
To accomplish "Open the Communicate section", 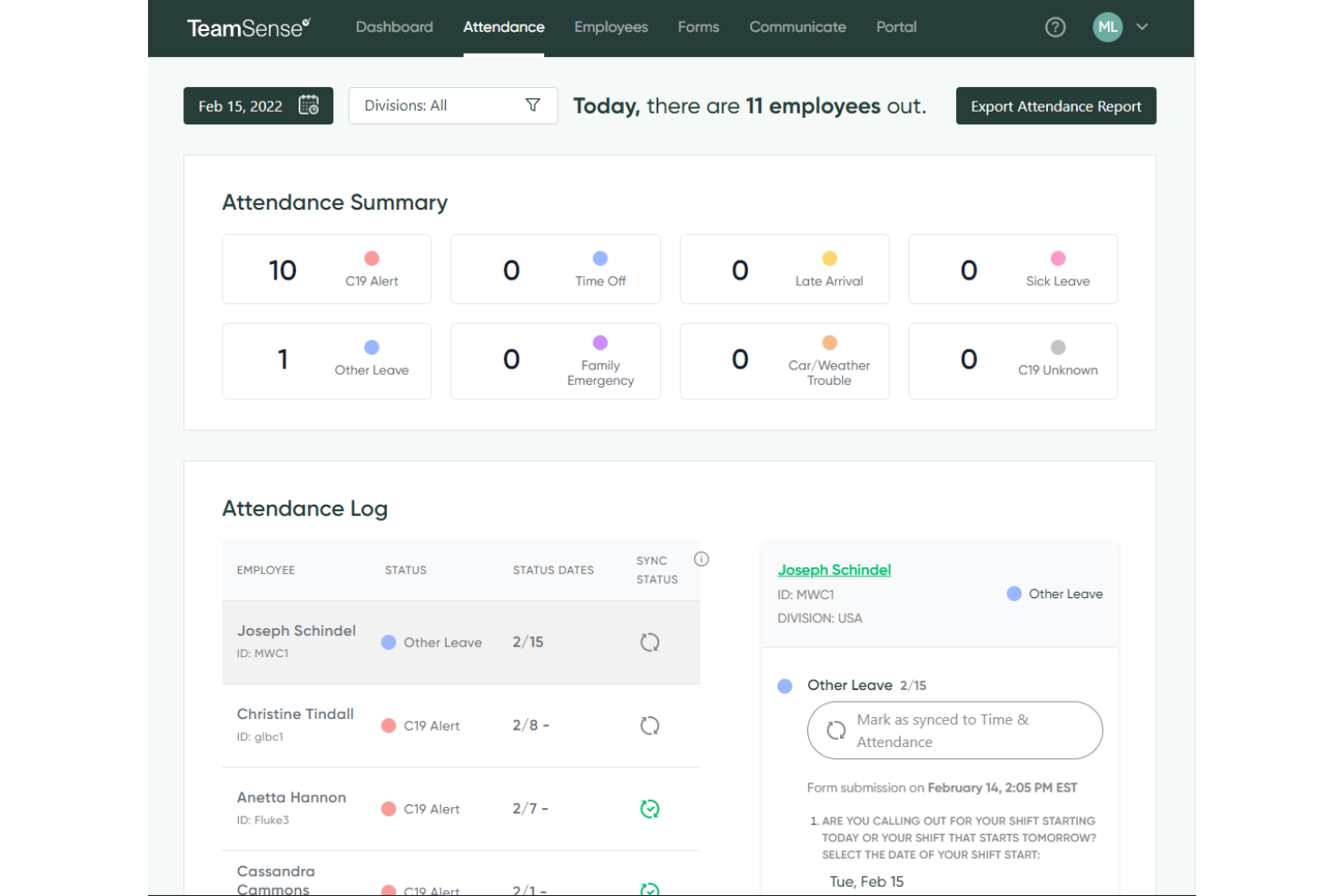I will pos(797,27).
